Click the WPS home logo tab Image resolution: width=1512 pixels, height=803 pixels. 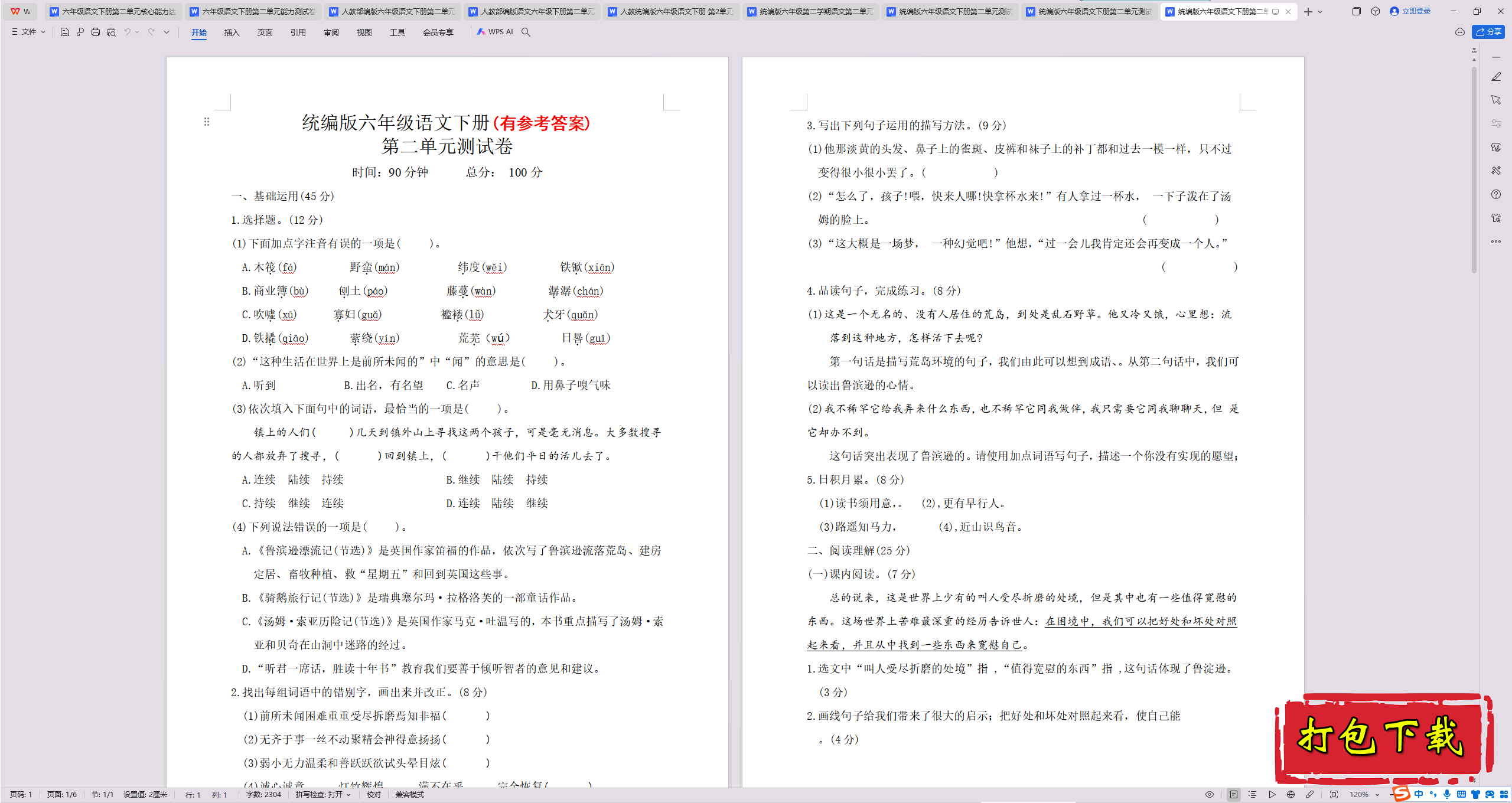pos(20,11)
